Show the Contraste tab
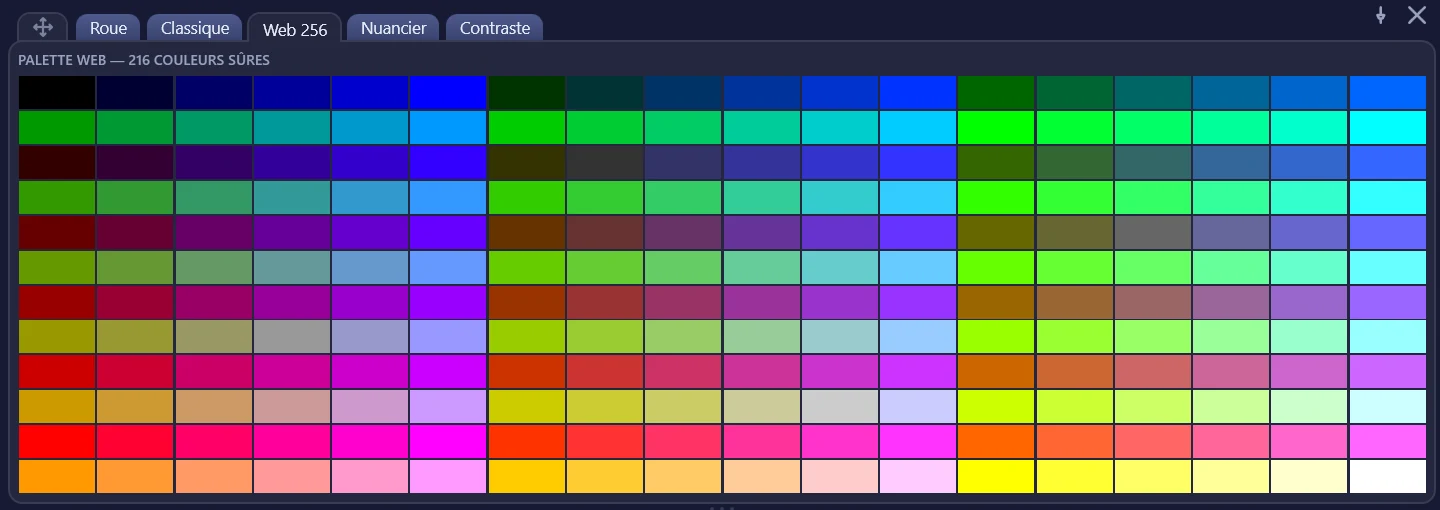Viewport: 1440px width, 510px height. [x=495, y=28]
